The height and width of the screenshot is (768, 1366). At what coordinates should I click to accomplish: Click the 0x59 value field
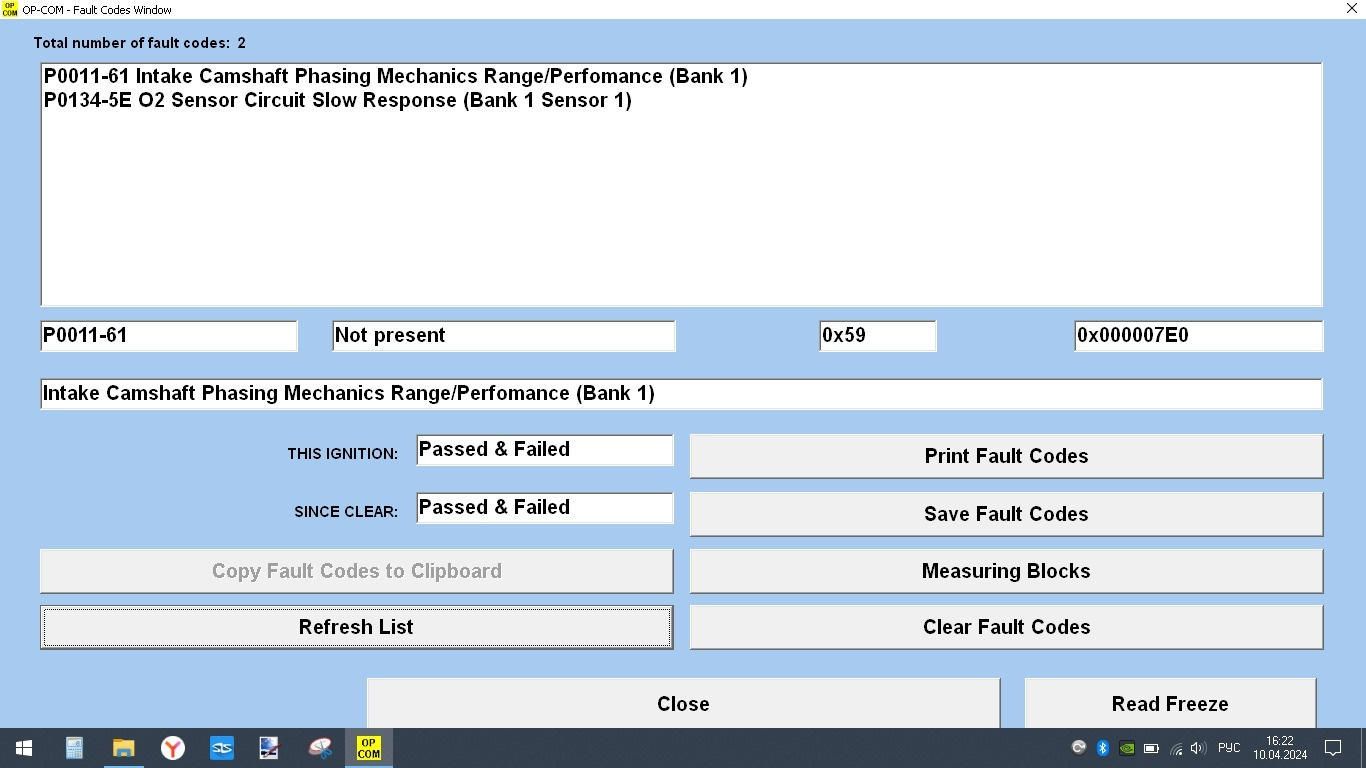(x=878, y=336)
